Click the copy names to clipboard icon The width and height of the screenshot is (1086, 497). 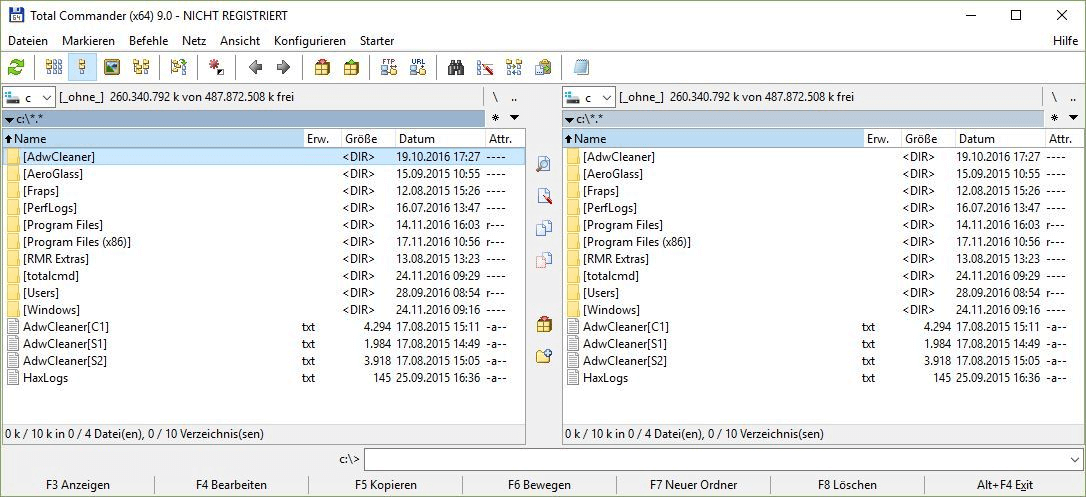click(543, 67)
